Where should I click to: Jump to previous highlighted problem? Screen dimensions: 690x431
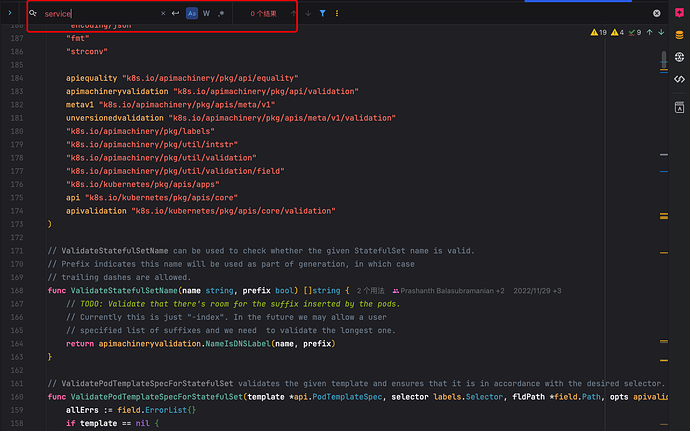tap(650, 32)
